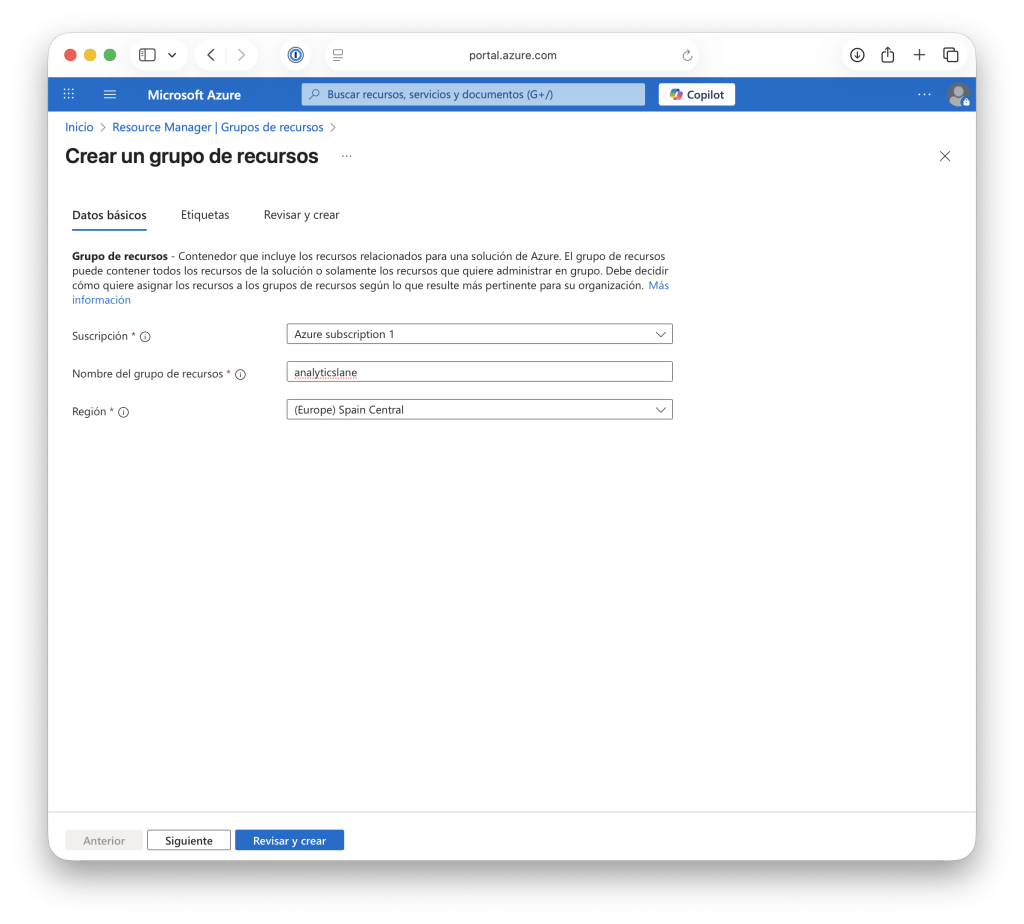Open the Azure portal hamburger menu
This screenshot has height=924, width=1024.
pos(110,94)
